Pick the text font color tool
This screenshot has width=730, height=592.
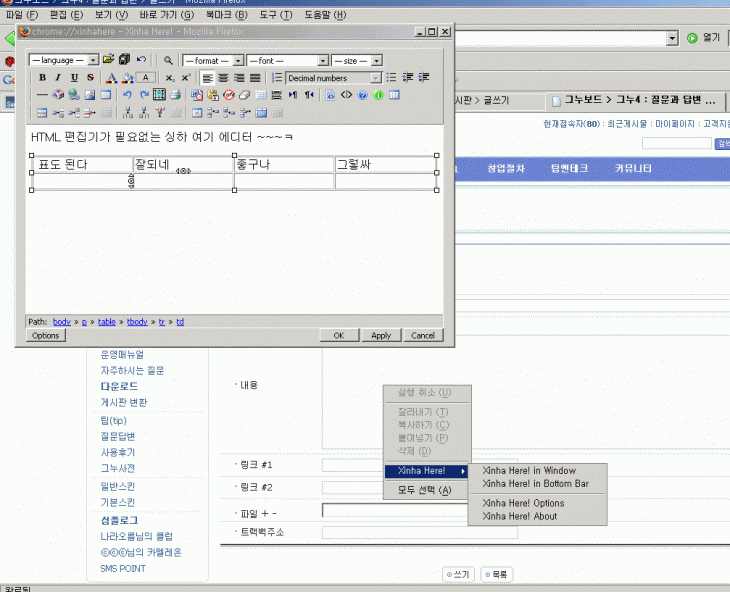(112, 78)
